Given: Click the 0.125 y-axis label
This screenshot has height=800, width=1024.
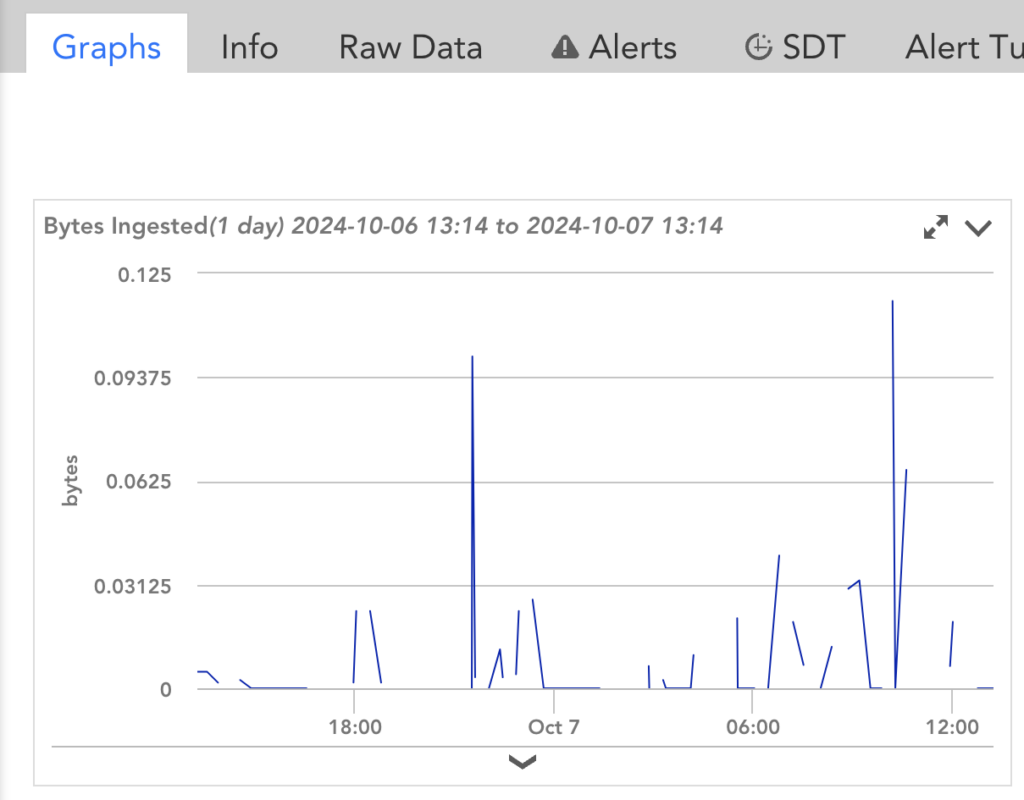Looking at the screenshot, I should click(144, 275).
